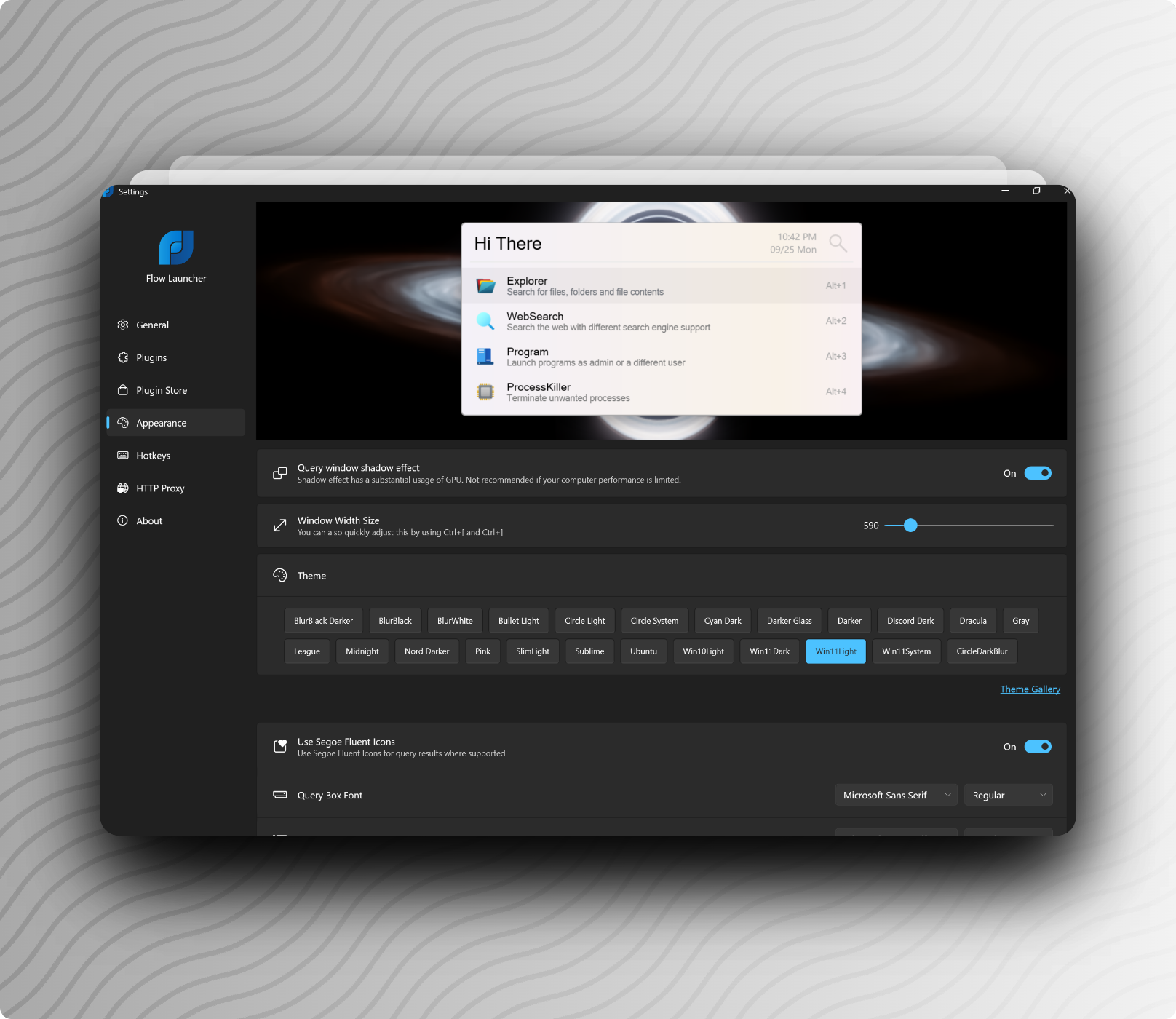Click the Theme palette icon in settings
The width and height of the screenshot is (1176, 1019).
pos(279,576)
